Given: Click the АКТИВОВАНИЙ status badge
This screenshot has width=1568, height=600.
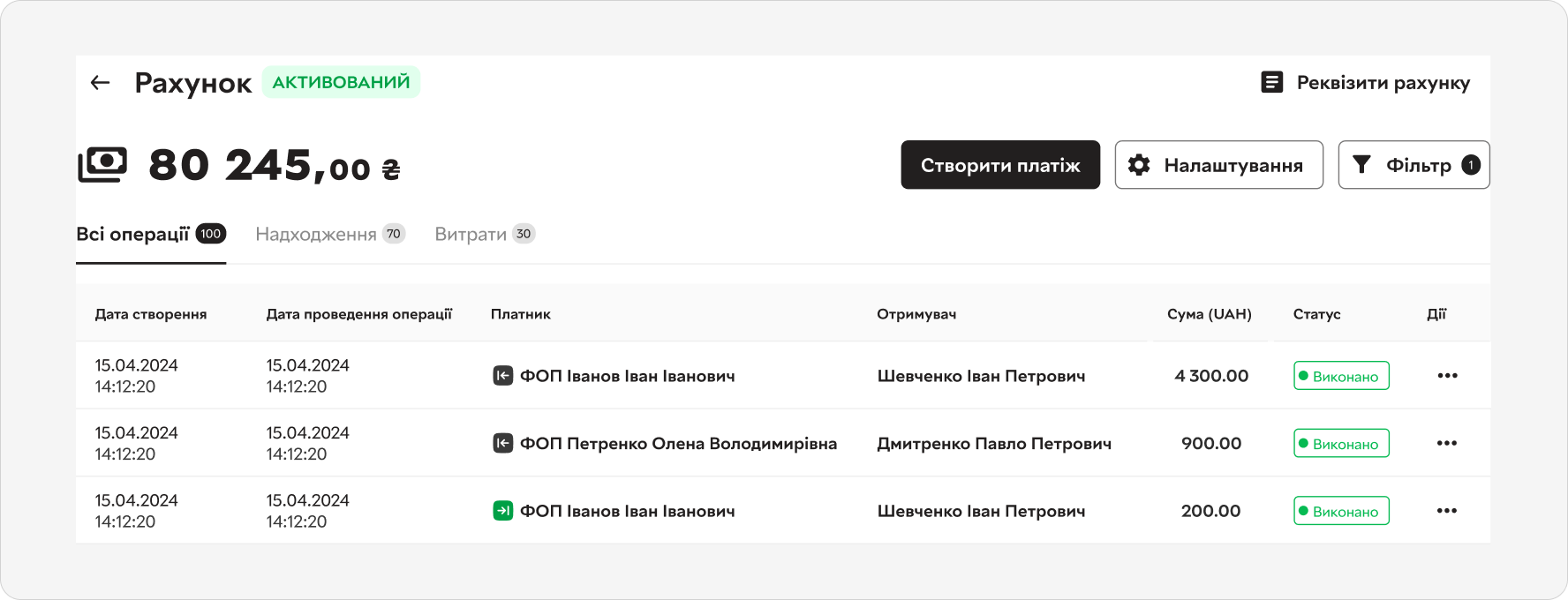Looking at the screenshot, I should pos(341,82).
